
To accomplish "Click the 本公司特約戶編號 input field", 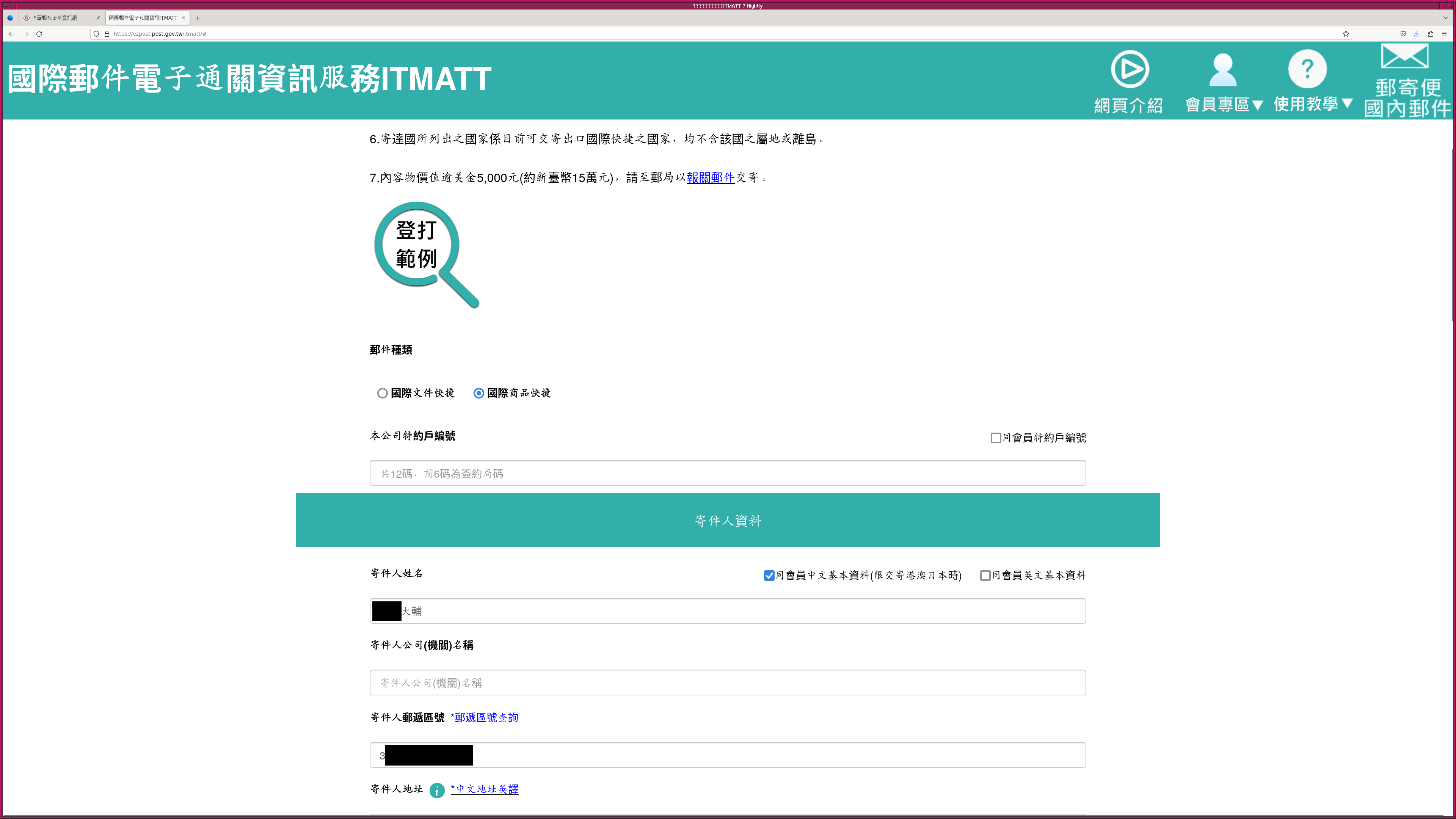I will pos(728,473).
